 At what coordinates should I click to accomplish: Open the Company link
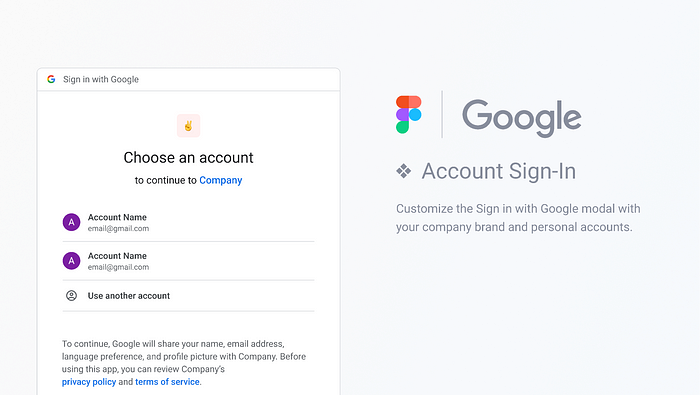221,180
